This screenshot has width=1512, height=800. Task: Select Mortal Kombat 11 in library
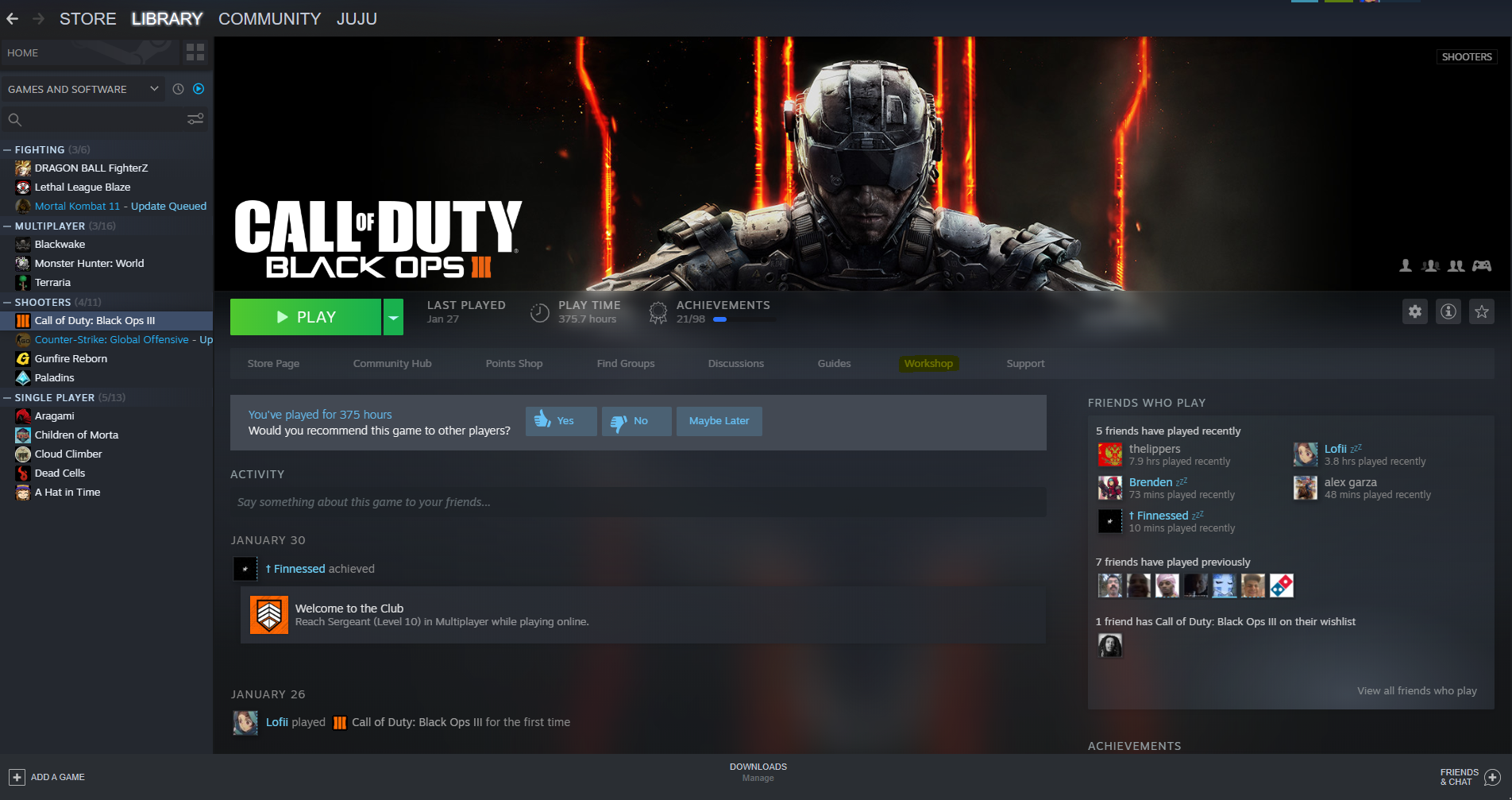point(106,206)
